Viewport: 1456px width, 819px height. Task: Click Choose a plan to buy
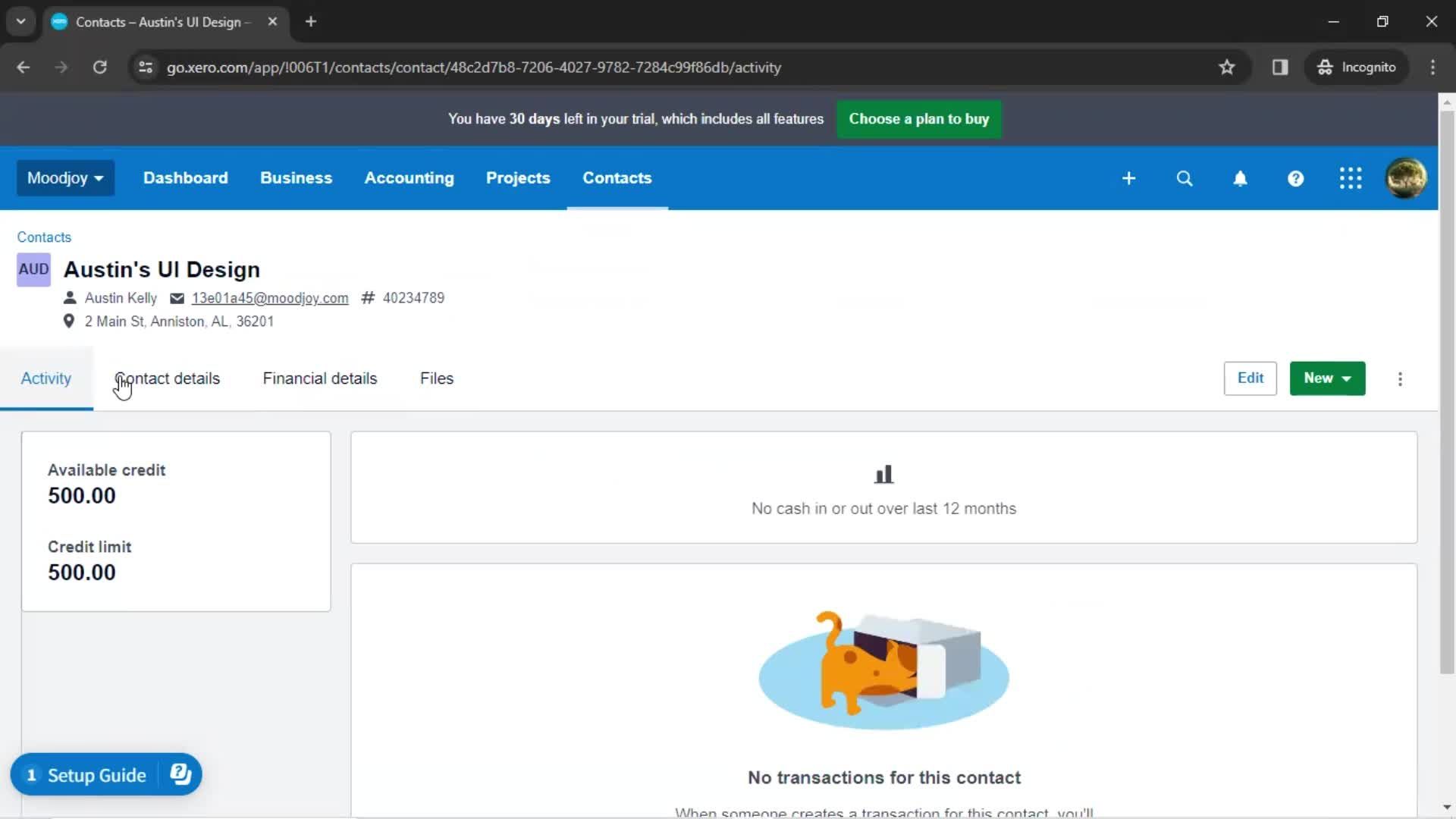(x=918, y=119)
